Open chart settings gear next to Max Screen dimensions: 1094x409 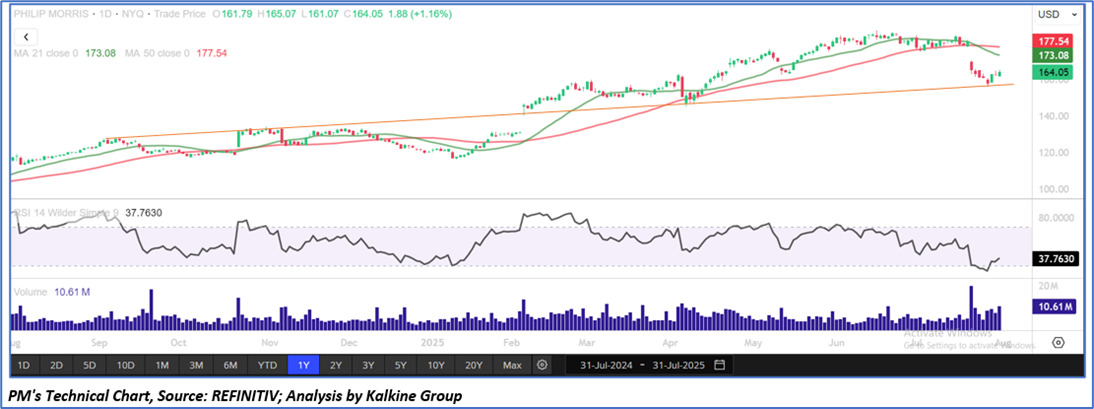[x=542, y=365]
